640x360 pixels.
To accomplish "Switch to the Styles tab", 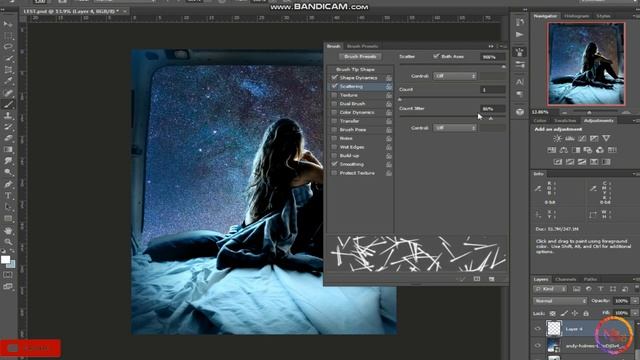I will (603, 16).
